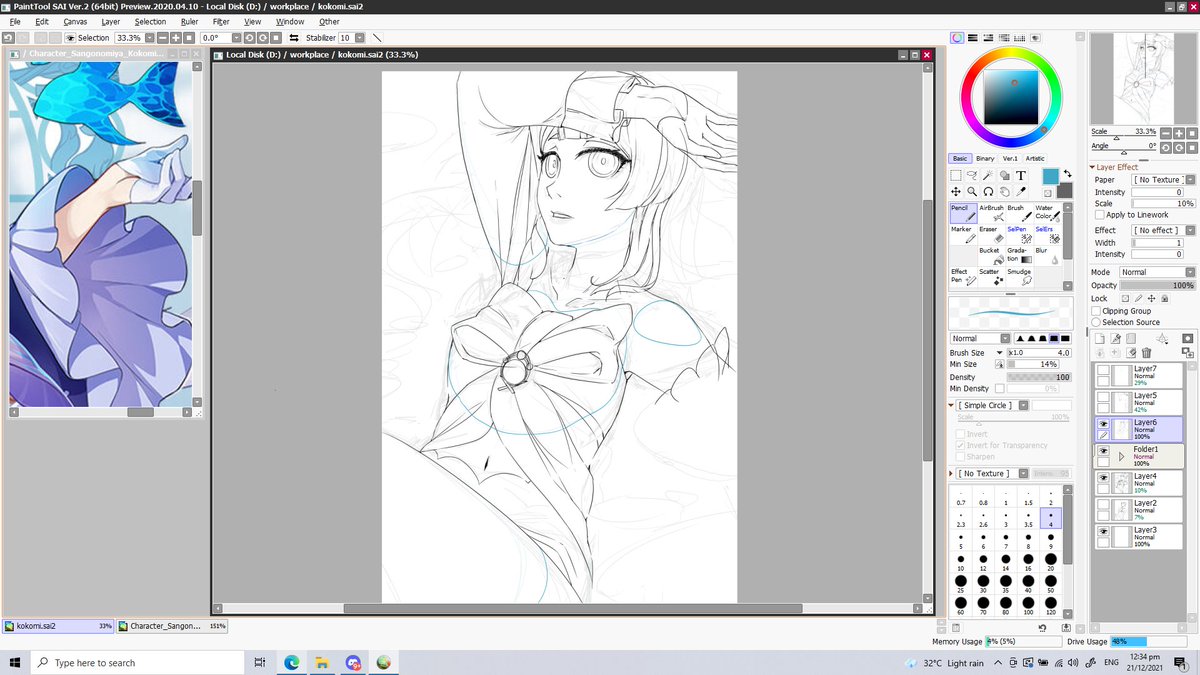The image size is (1200, 675).
Task: Choose the Magic Wand tool
Action: point(988,175)
